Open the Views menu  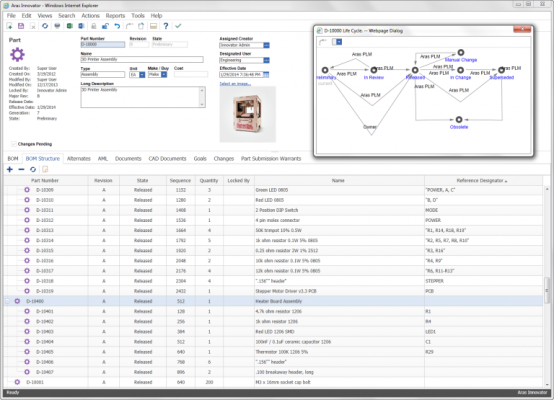[45, 16]
